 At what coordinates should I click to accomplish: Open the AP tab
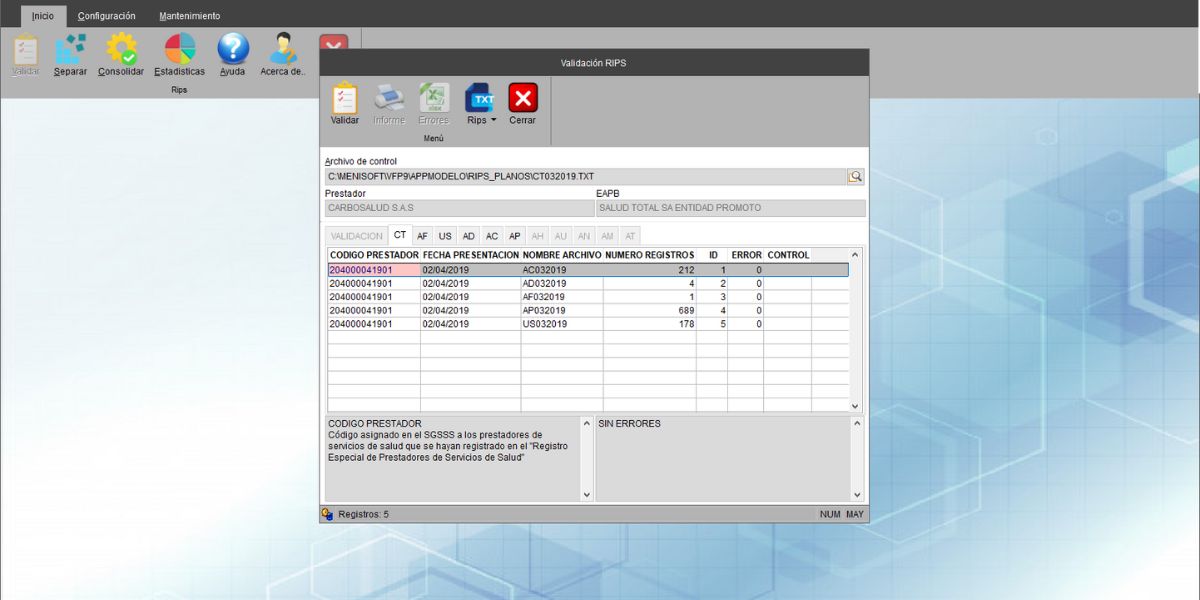[514, 236]
